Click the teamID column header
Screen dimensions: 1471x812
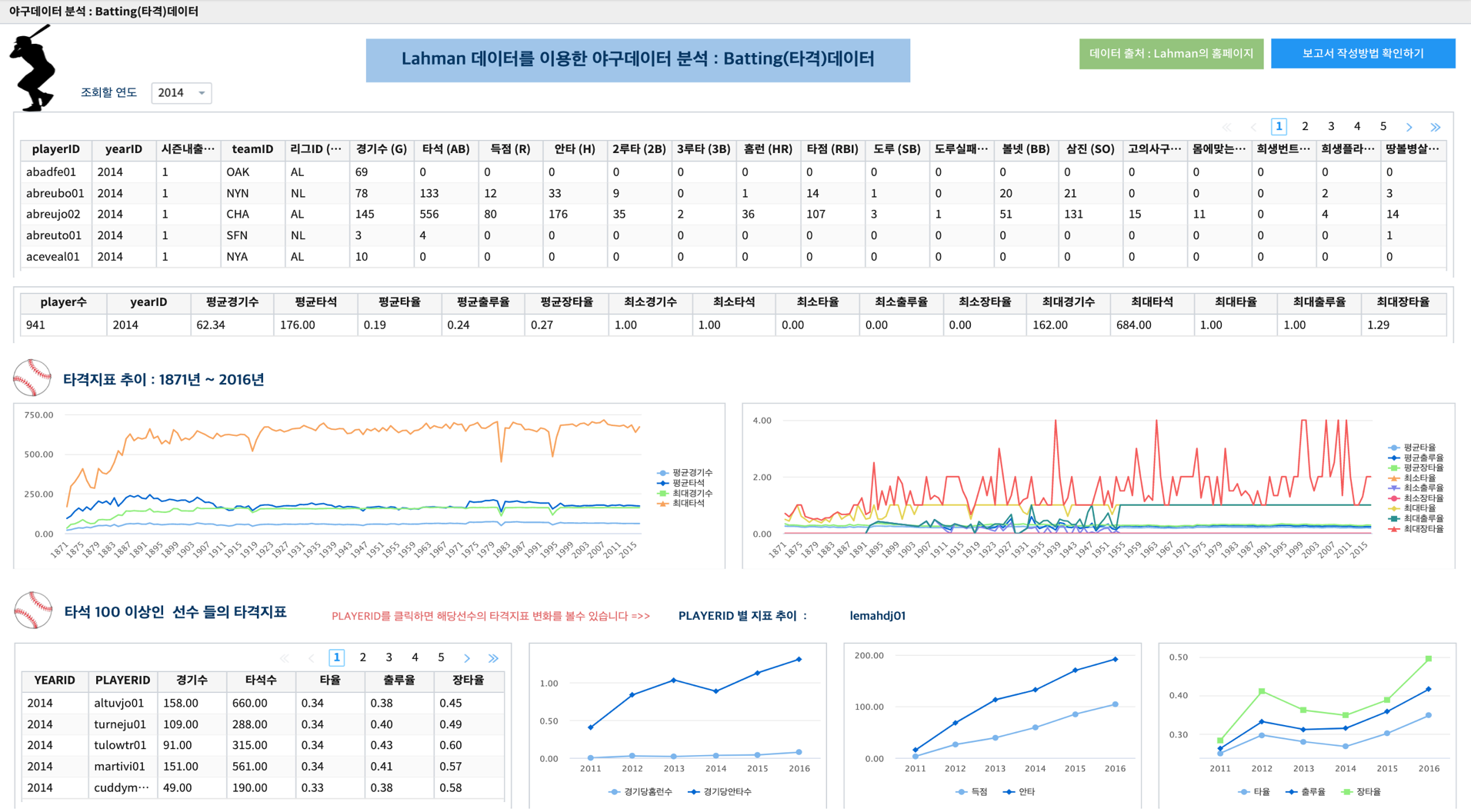pyautogui.click(x=252, y=149)
